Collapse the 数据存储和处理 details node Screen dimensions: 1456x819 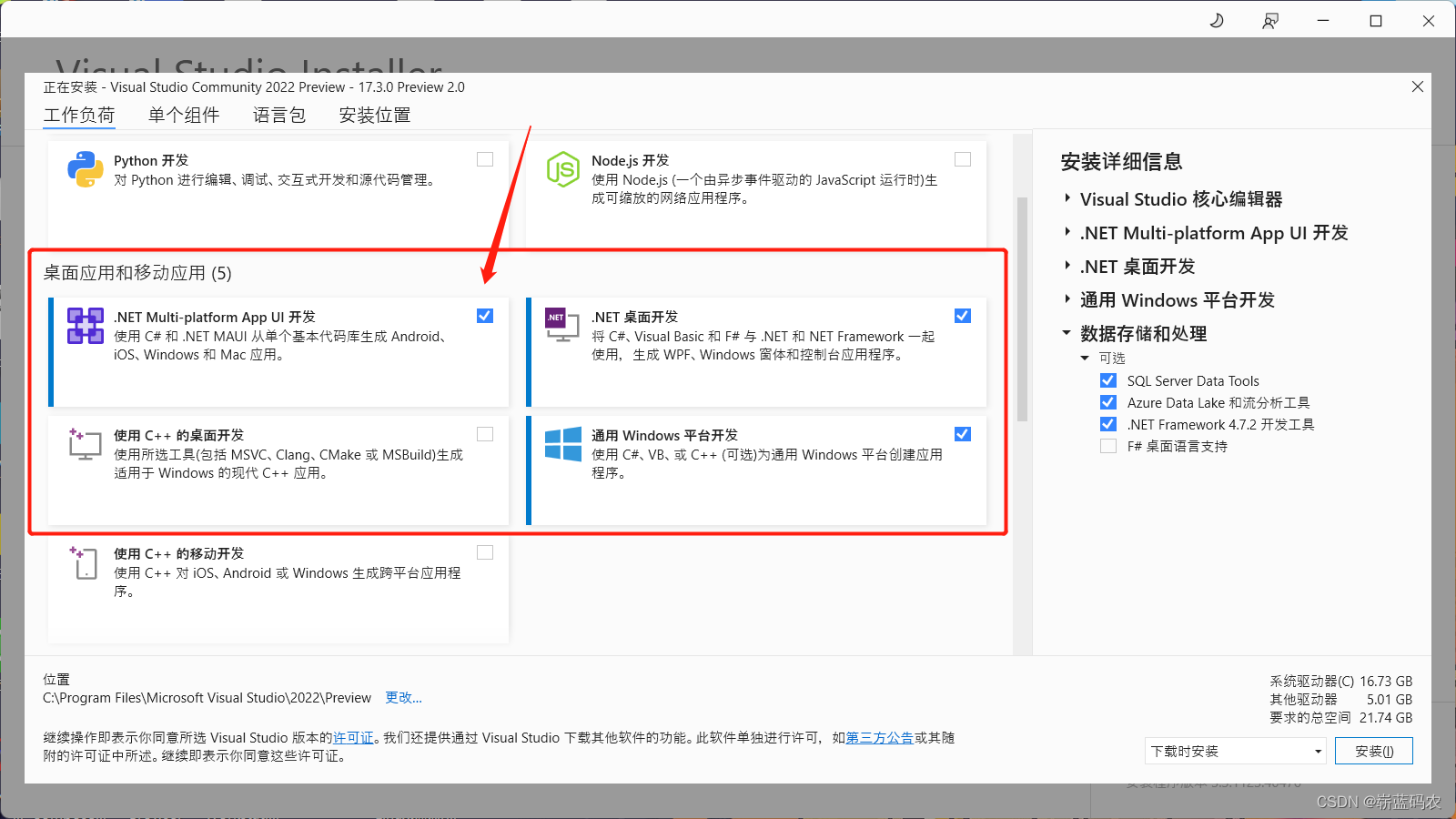1067,333
